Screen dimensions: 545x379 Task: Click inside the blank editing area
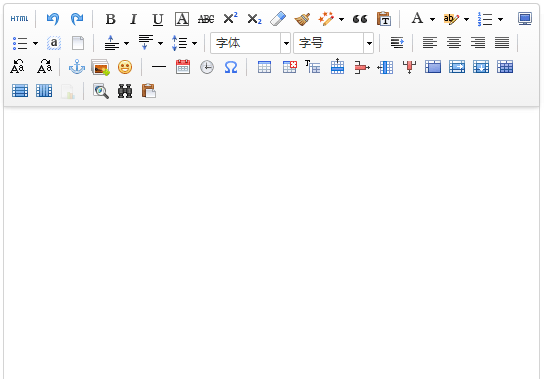[271, 243]
